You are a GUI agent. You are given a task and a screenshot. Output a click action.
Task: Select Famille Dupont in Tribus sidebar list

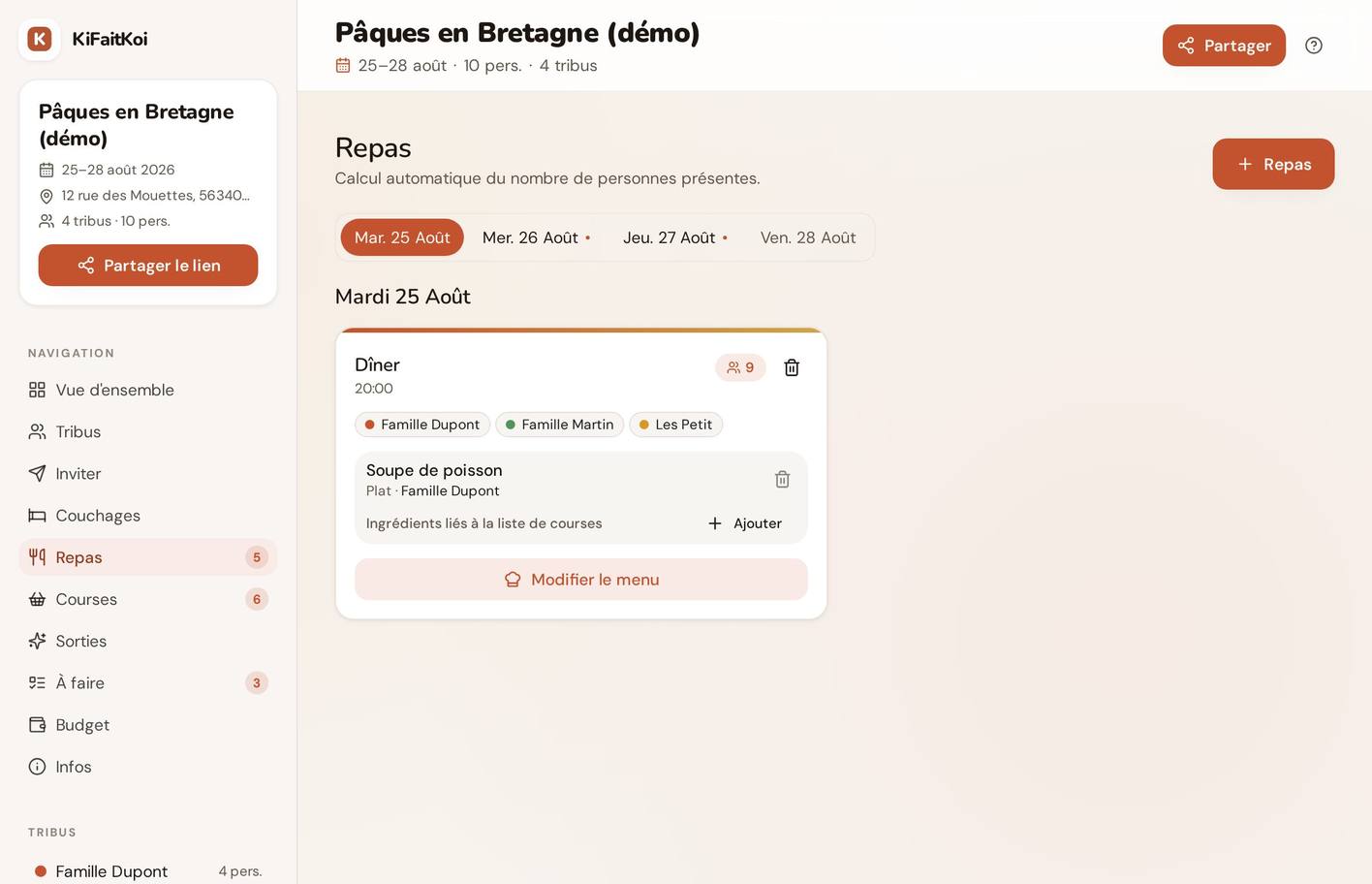pos(148,870)
